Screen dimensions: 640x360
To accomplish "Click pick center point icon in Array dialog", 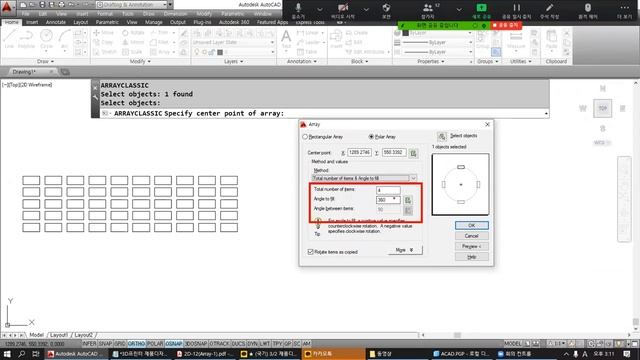I will [x=413, y=153].
